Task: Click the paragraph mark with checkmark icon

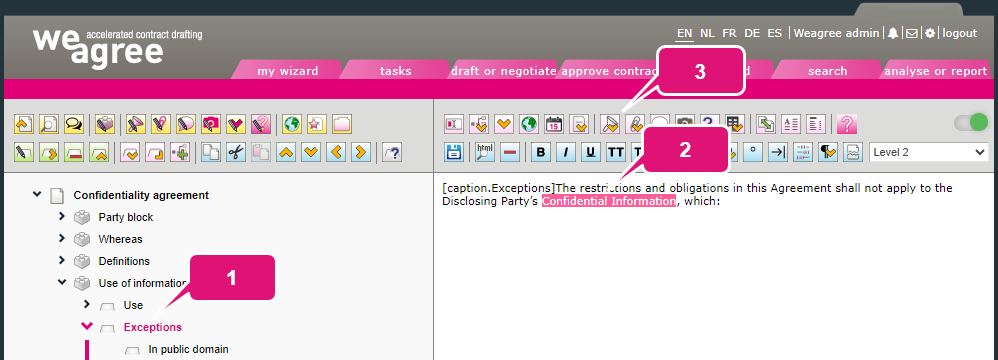Action: tap(828, 152)
